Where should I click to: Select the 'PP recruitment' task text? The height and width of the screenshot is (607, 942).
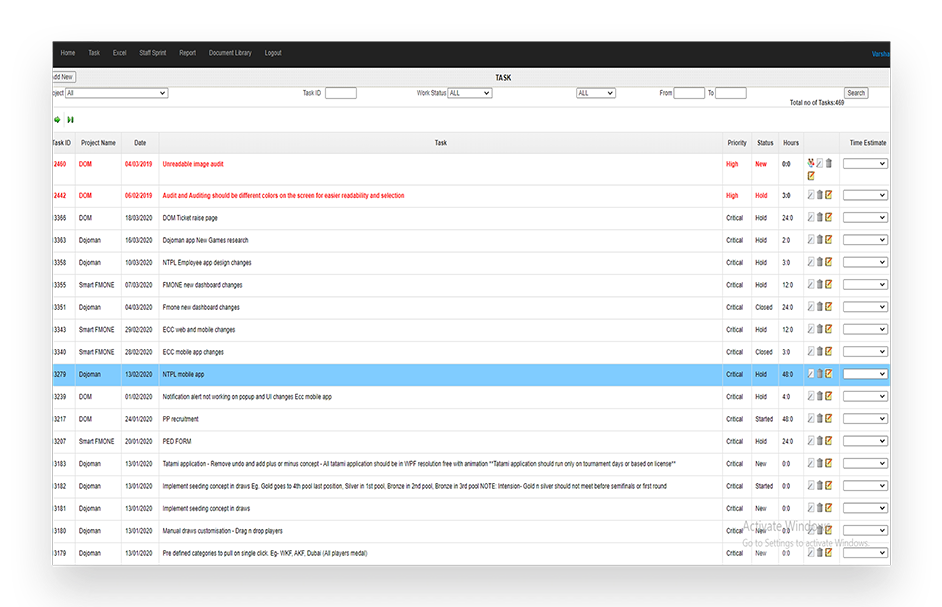coord(180,419)
